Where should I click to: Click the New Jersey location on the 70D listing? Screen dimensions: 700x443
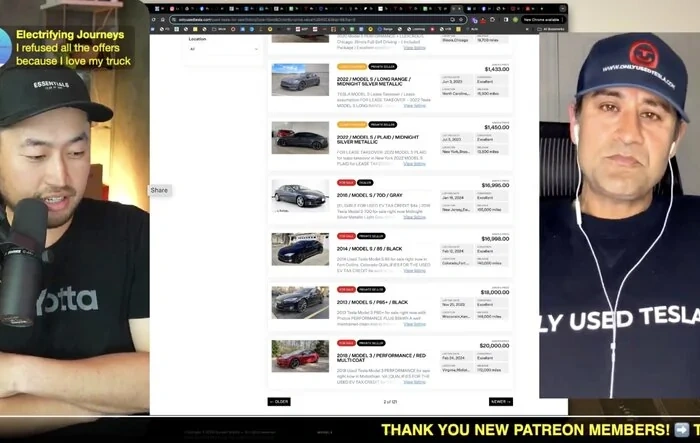click(x=456, y=208)
